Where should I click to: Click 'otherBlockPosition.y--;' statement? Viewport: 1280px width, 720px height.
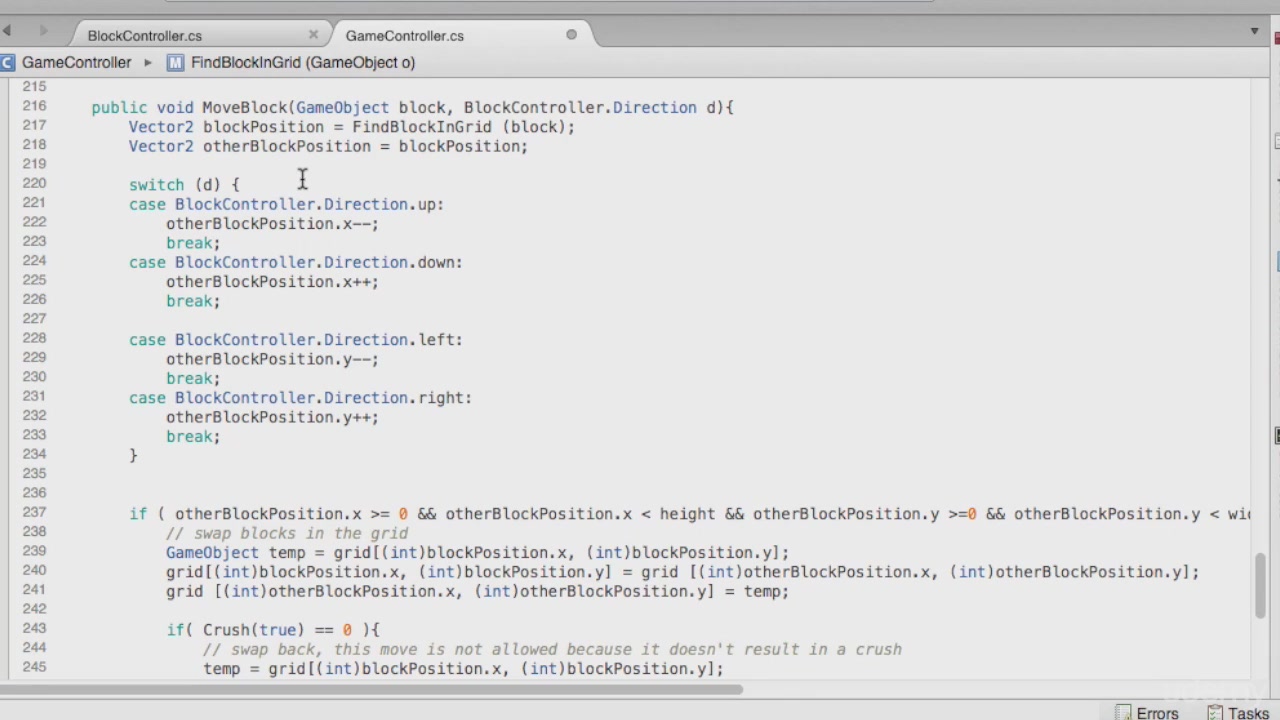[x=272, y=359]
